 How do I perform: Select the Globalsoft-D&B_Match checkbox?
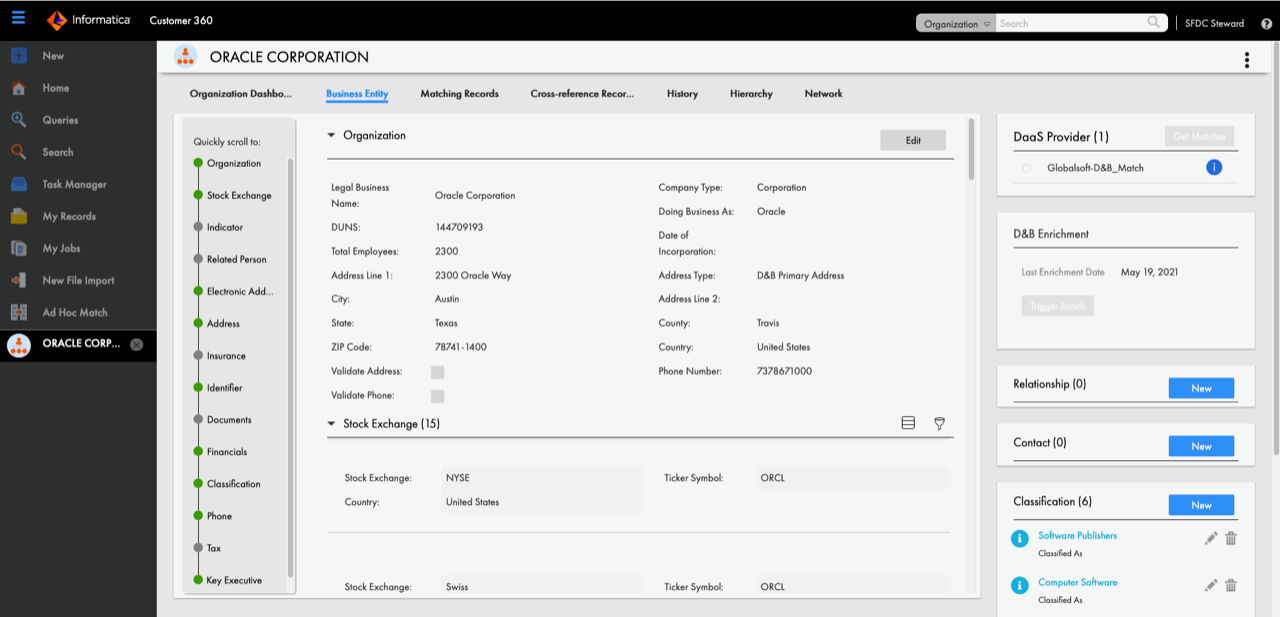pos(1027,168)
